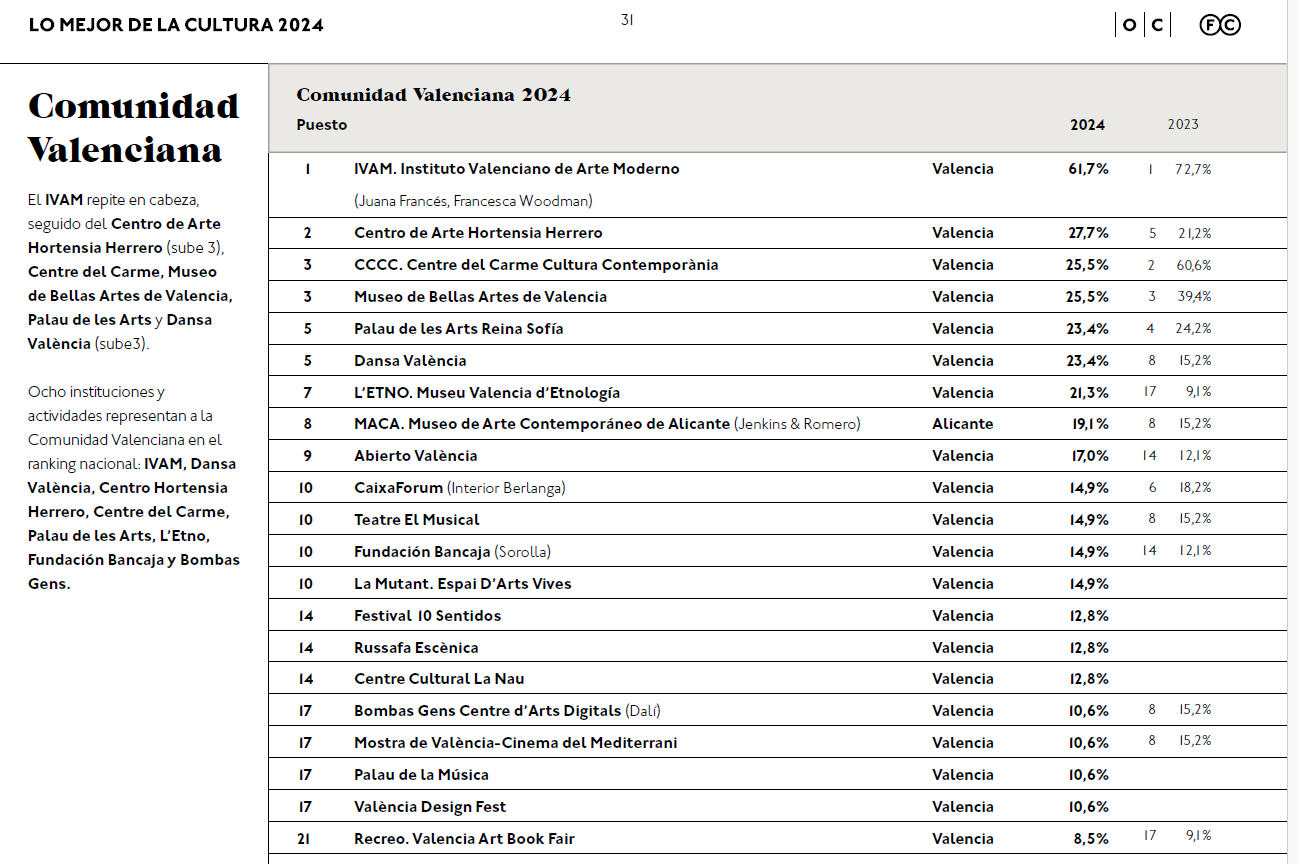Select the Museo de Bellas Artes de Valencia row

(480, 297)
